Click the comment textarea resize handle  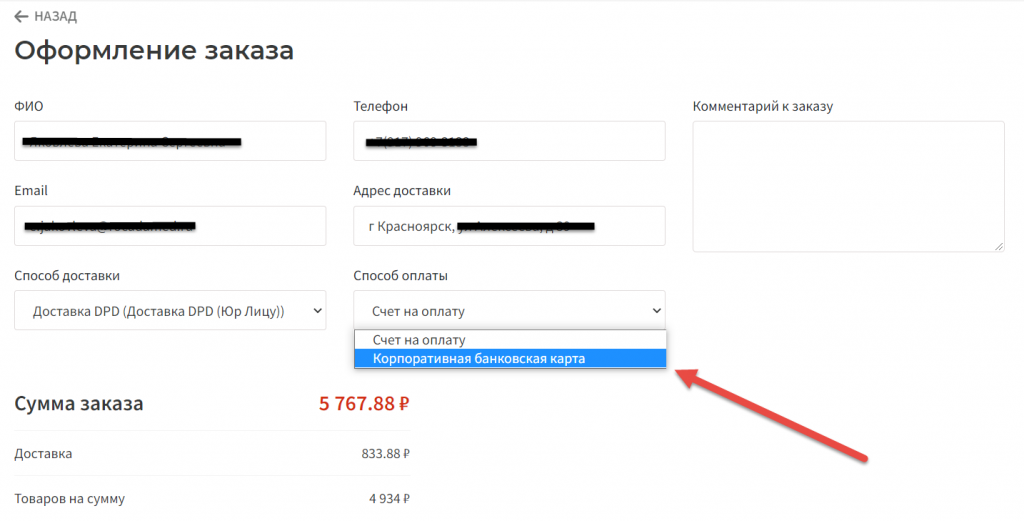tap(998, 245)
